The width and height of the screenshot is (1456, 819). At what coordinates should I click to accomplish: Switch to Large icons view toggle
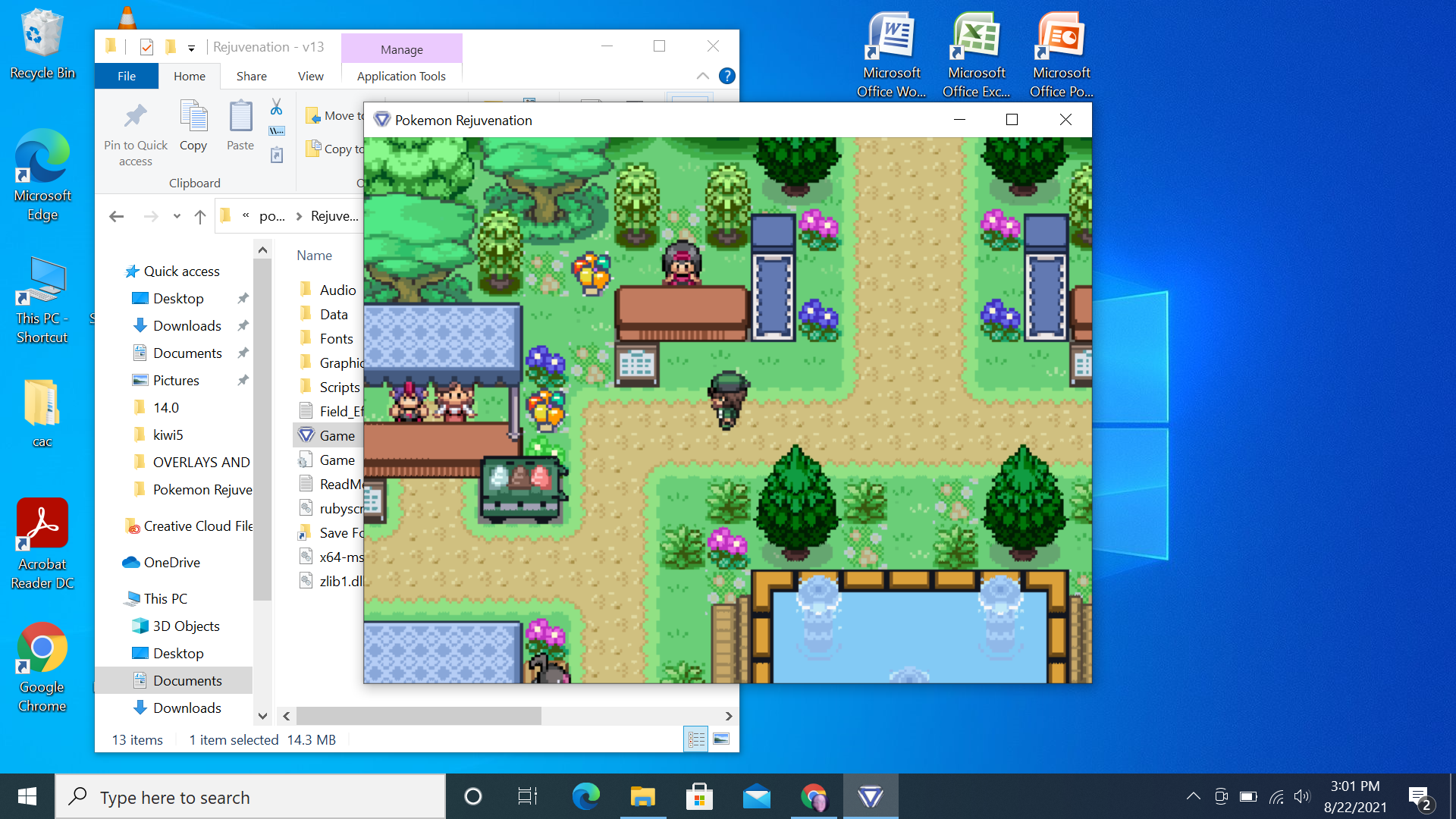click(x=721, y=739)
